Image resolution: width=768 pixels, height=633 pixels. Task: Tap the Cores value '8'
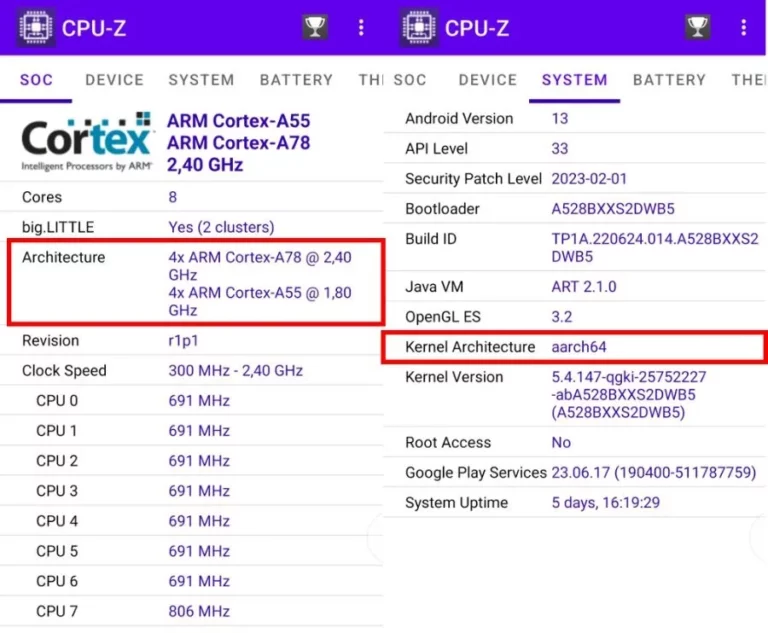tap(172, 197)
